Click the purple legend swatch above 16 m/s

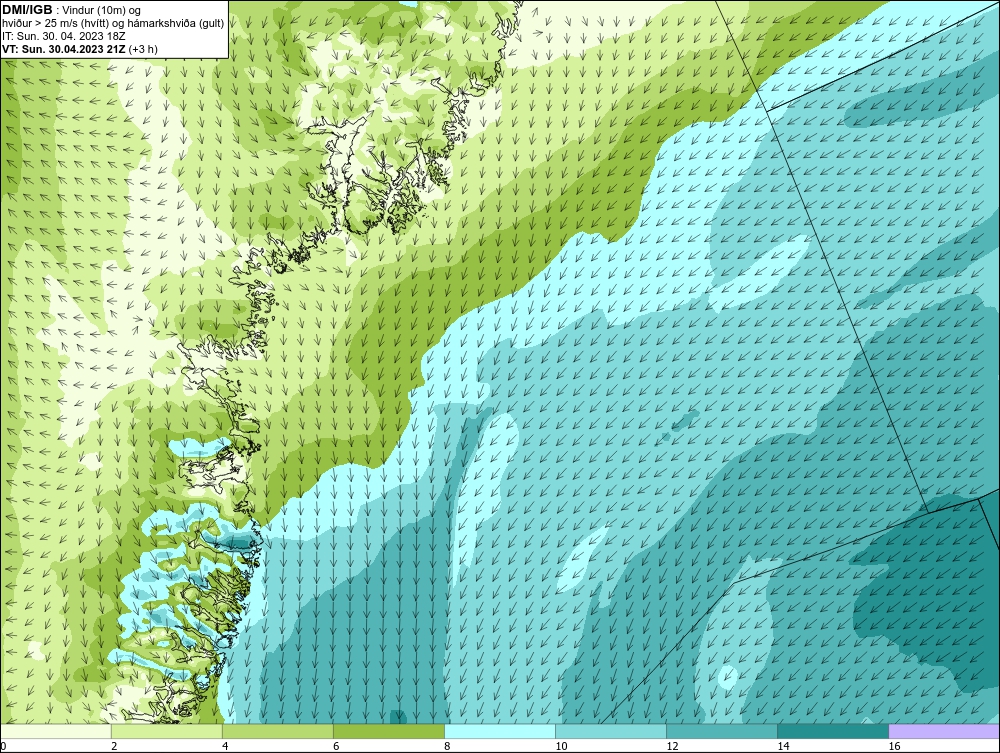tap(944, 731)
